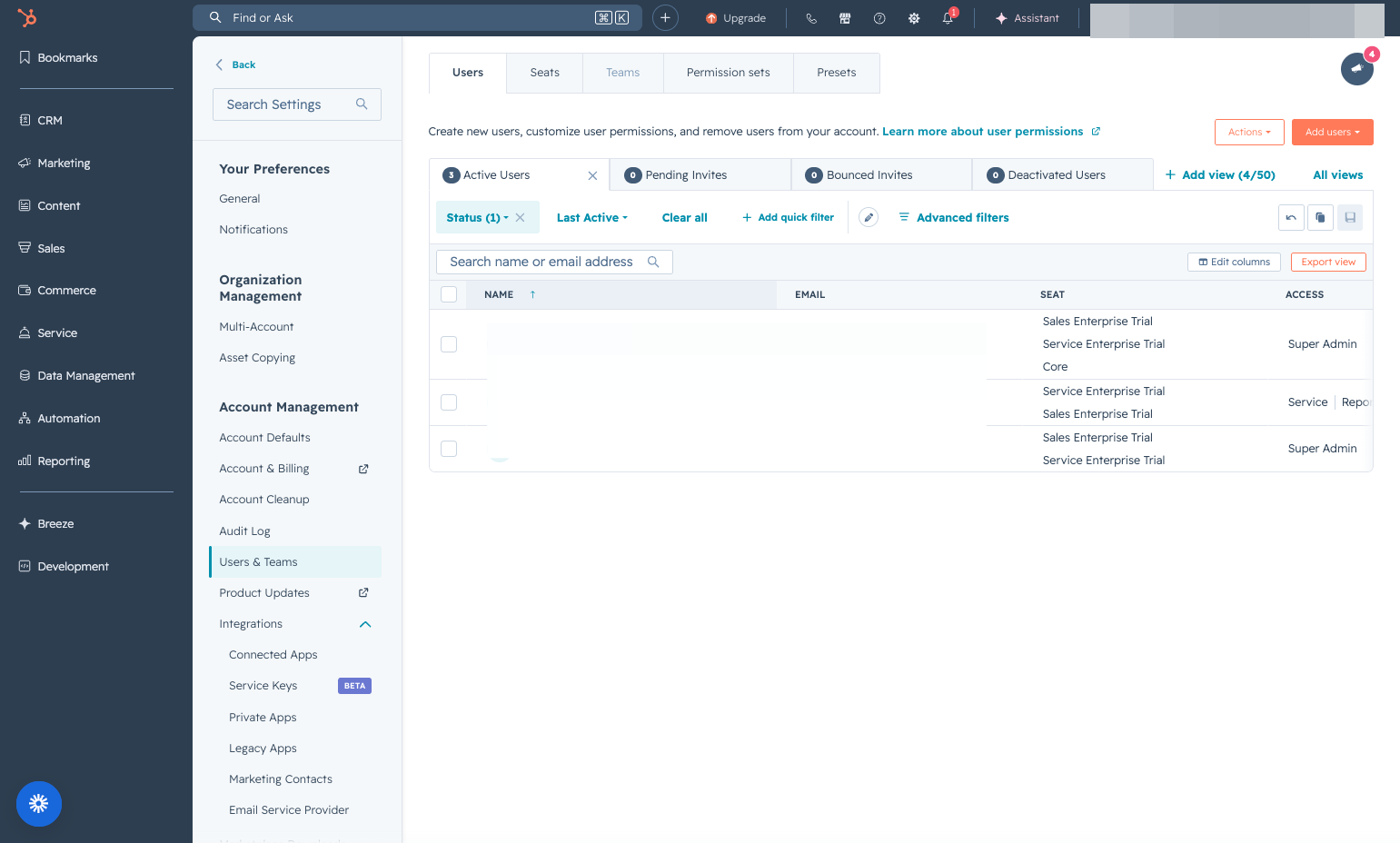Tick the select-all checkbox in table header
The height and width of the screenshot is (843, 1400).
coord(449,294)
